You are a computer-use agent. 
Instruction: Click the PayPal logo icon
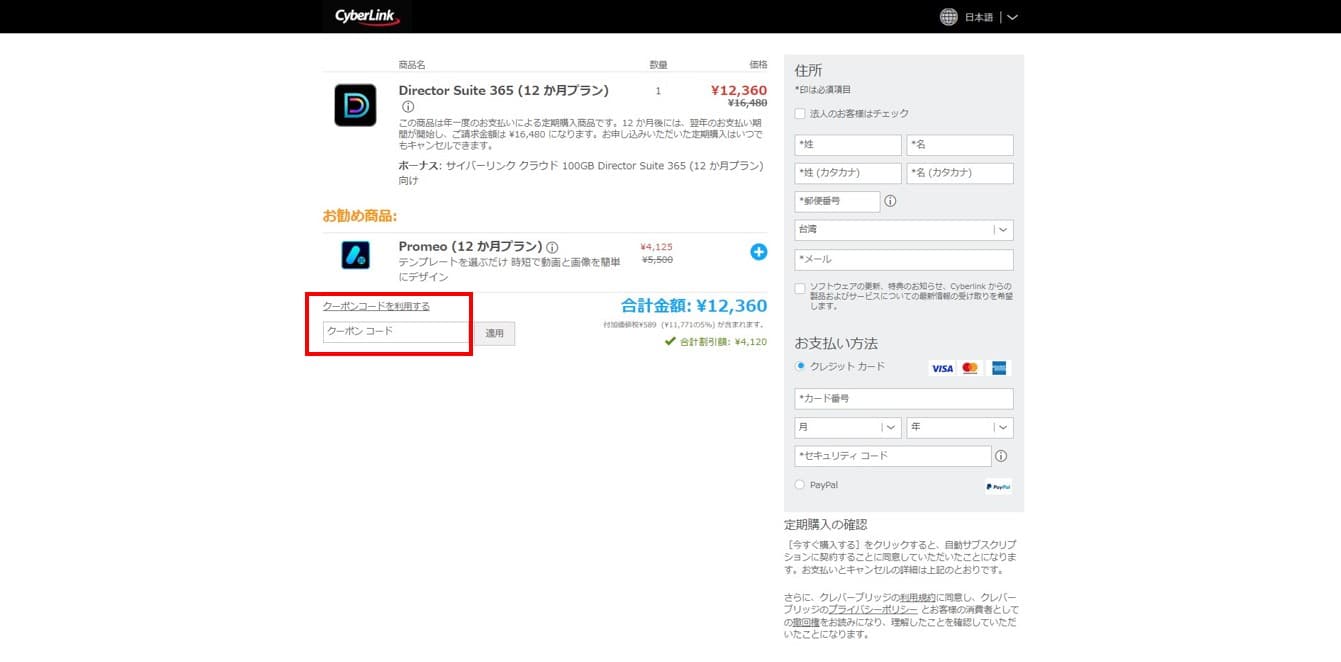click(998, 487)
